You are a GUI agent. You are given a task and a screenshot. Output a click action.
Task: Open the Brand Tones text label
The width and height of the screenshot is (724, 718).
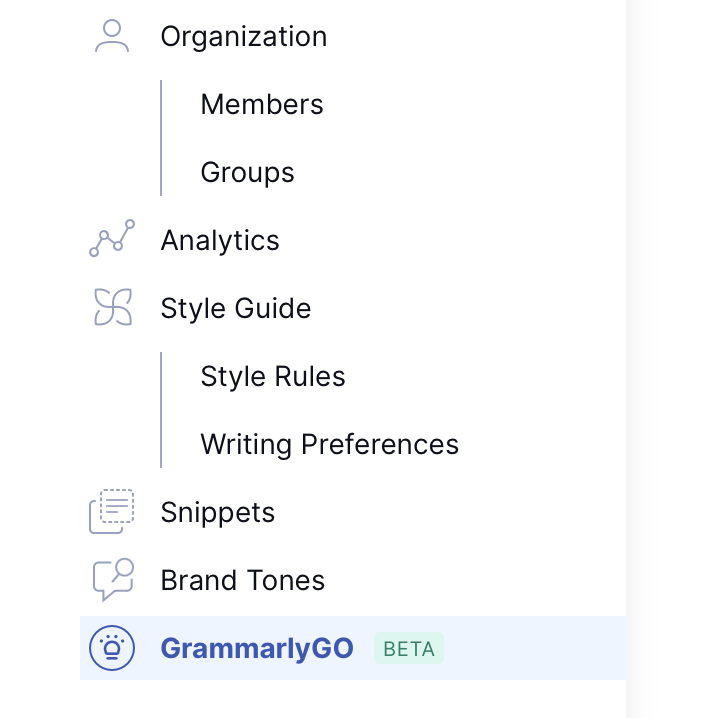coord(242,581)
